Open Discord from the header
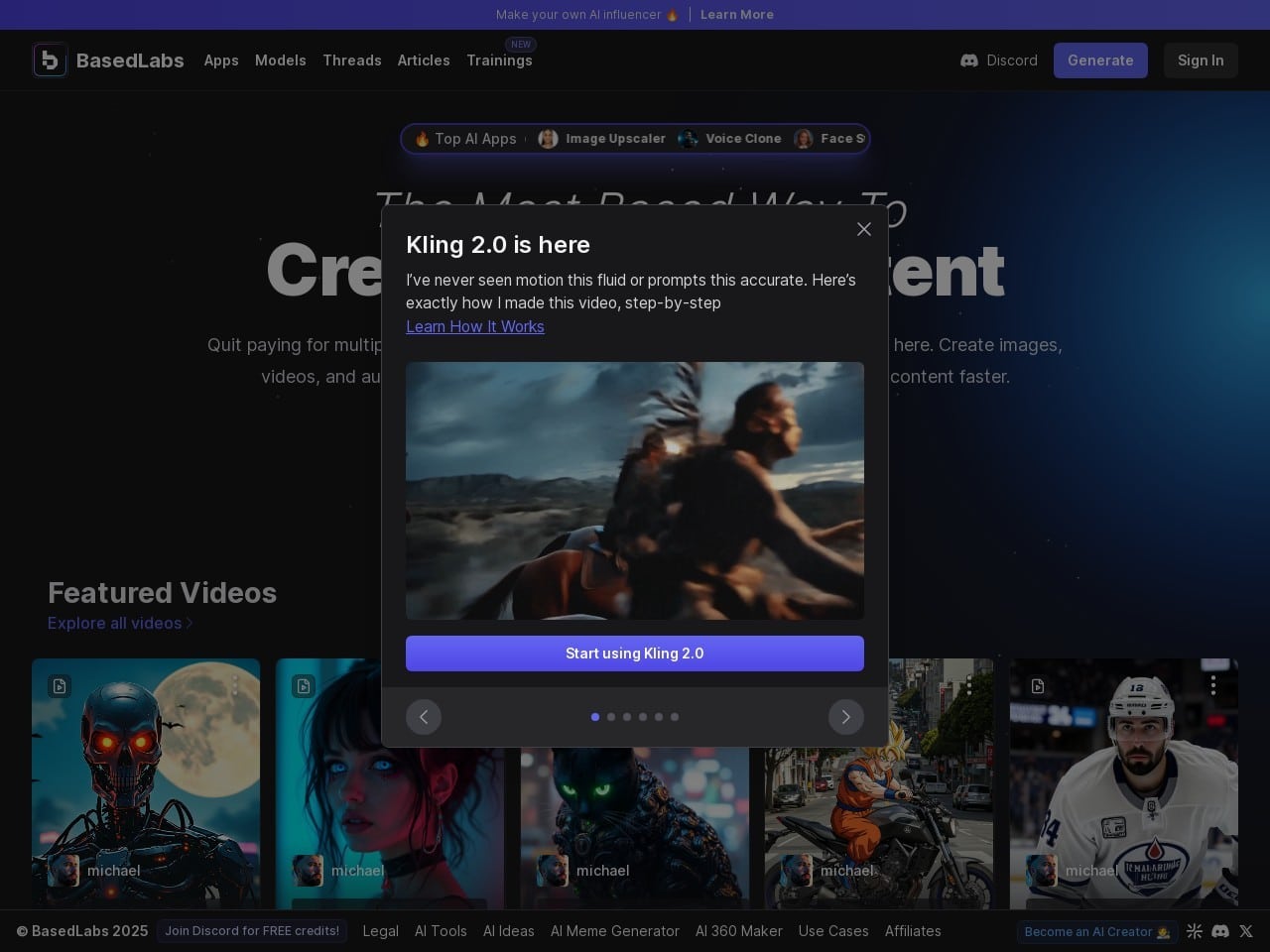This screenshot has height=952, width=1270. click(999, 60)
